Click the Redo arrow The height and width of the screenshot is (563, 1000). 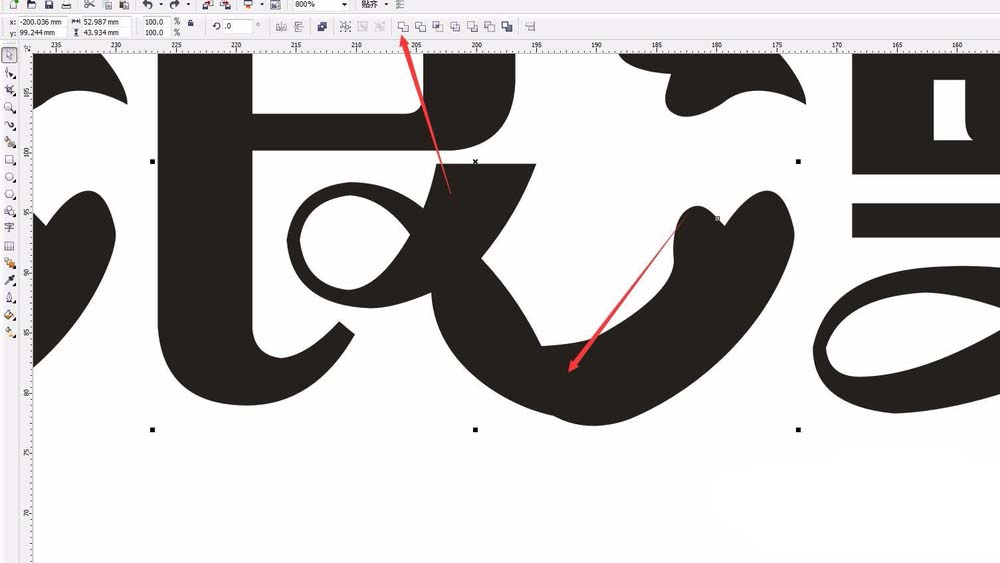click(x=174, y=4)
